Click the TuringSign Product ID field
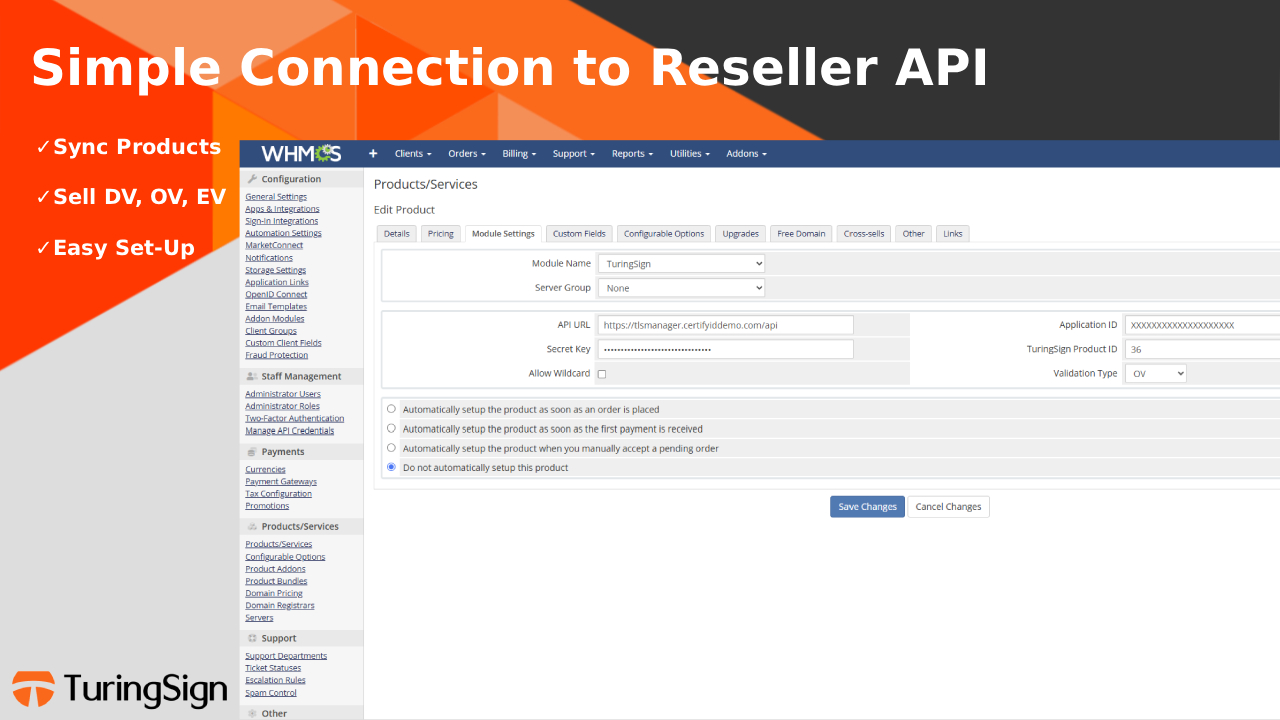Screen dimensions: 1280x720 (x=1202, y=349)
